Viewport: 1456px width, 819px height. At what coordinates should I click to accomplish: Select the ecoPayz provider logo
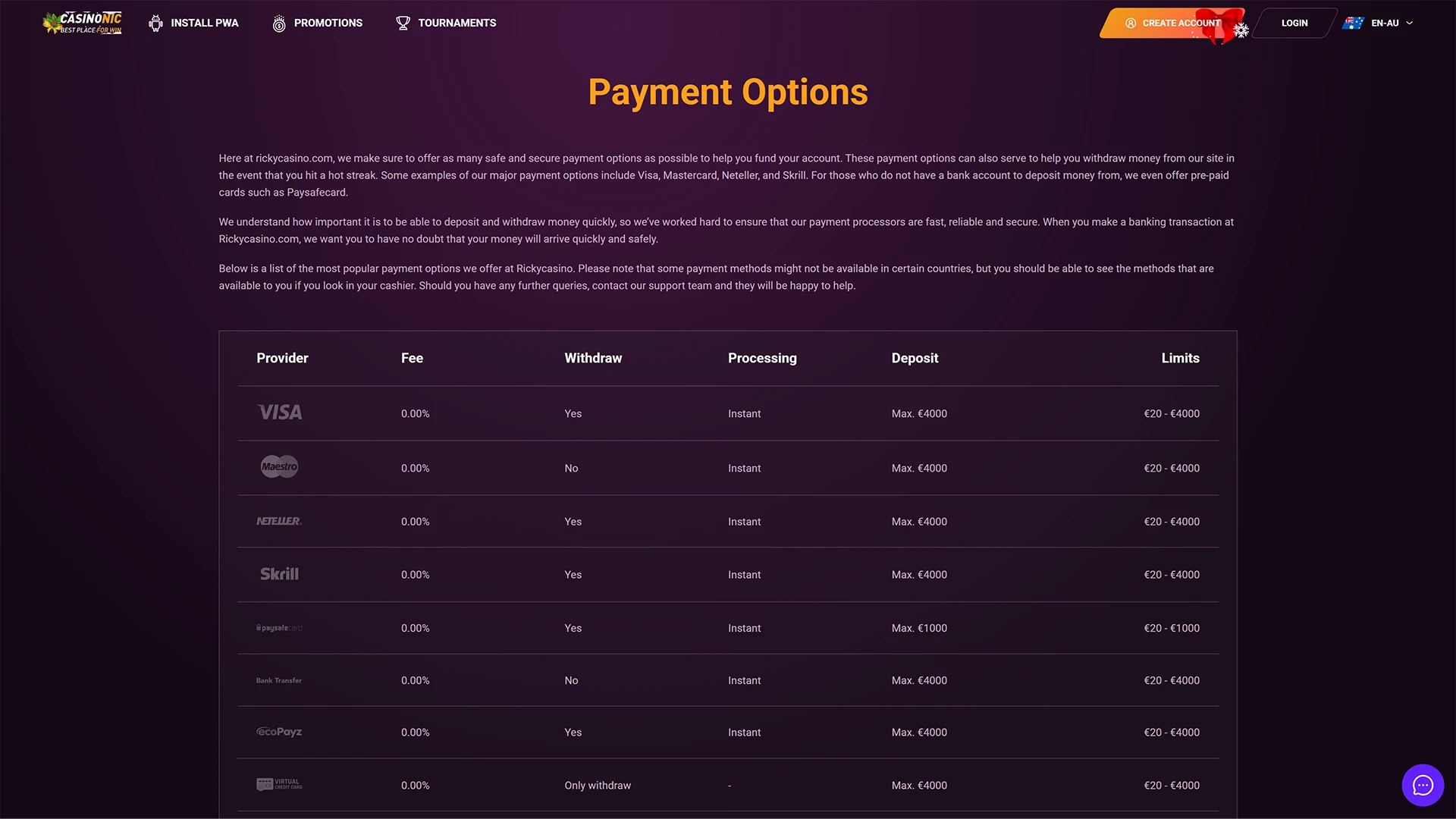point(279,732)
